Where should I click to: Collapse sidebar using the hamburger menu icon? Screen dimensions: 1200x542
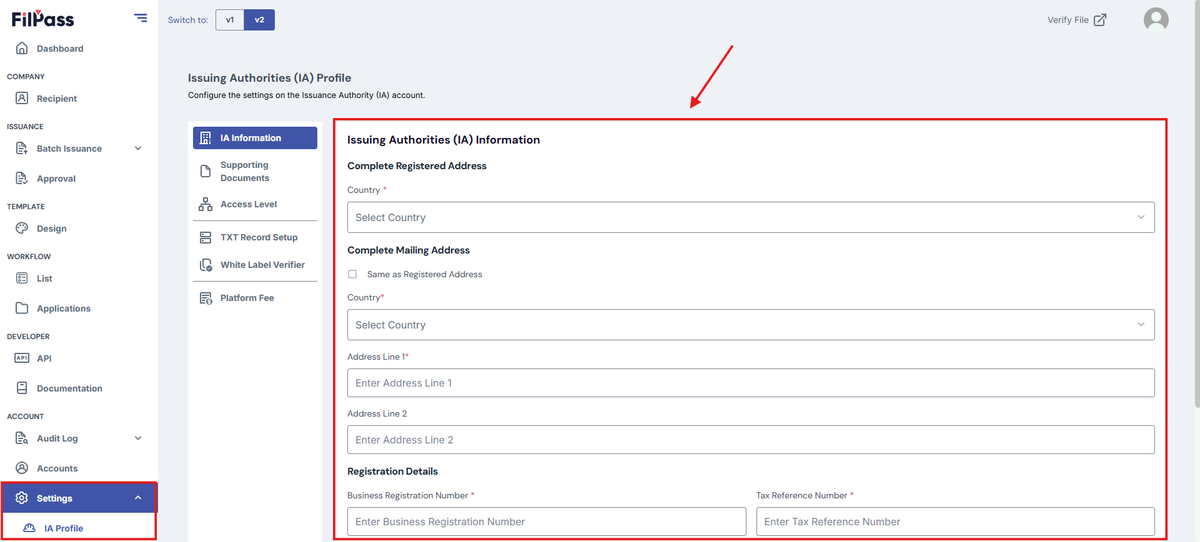(x=140, y=18)
